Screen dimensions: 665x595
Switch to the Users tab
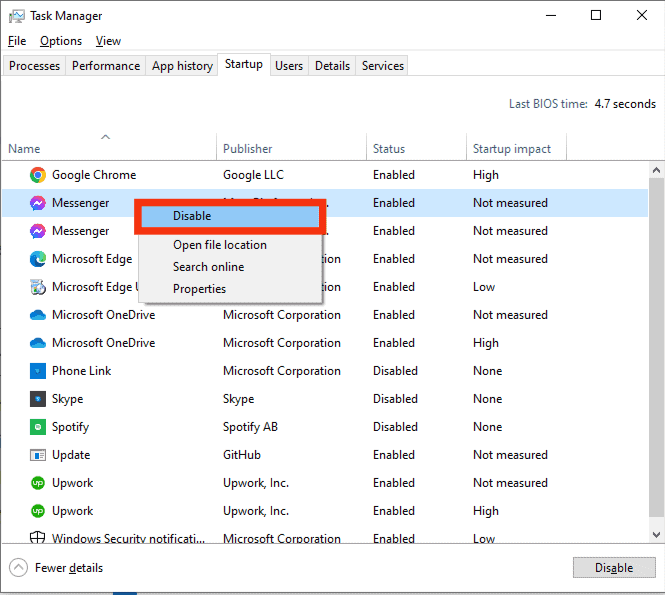289,66
